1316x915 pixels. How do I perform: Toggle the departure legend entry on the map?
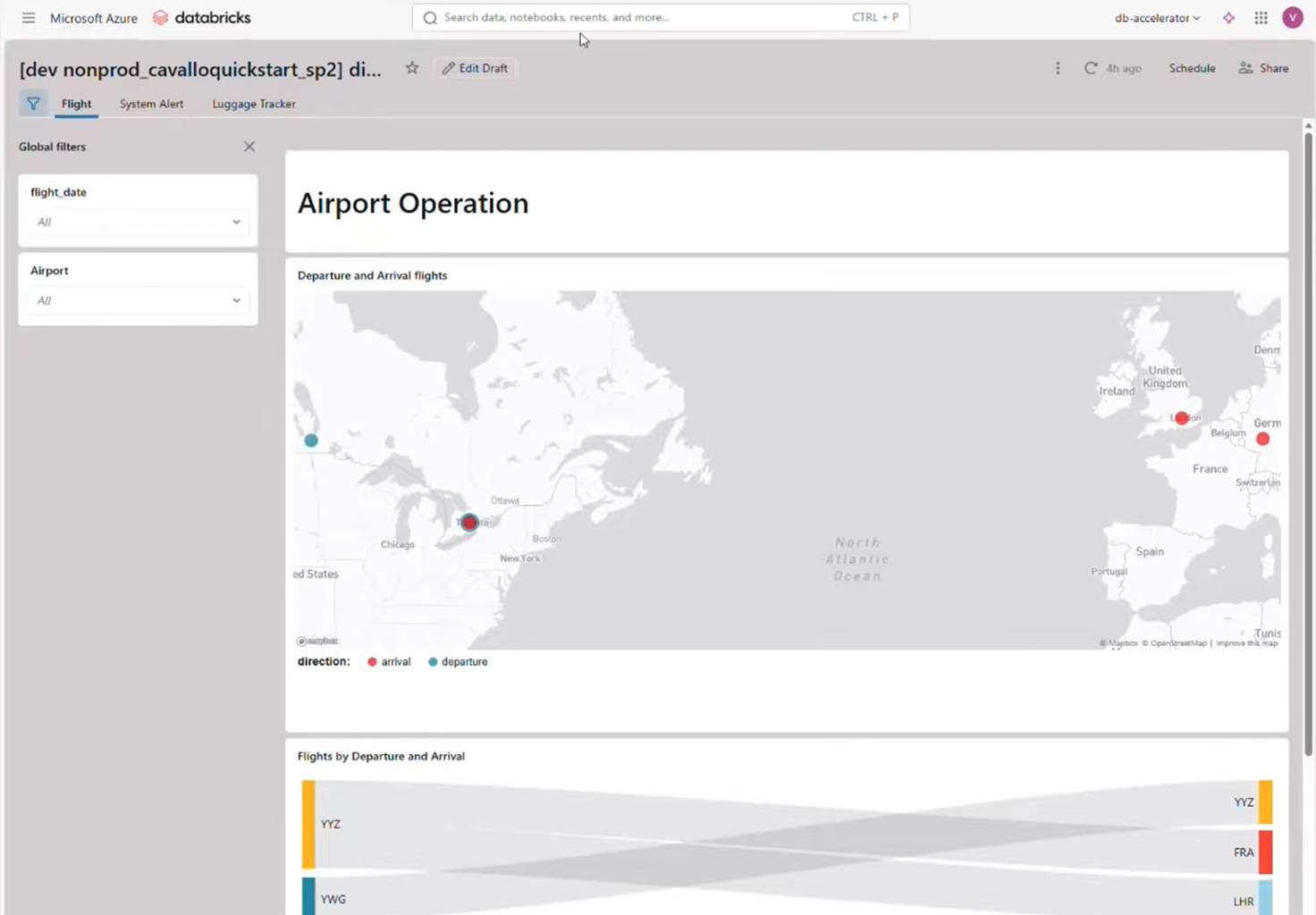(457, 661)
